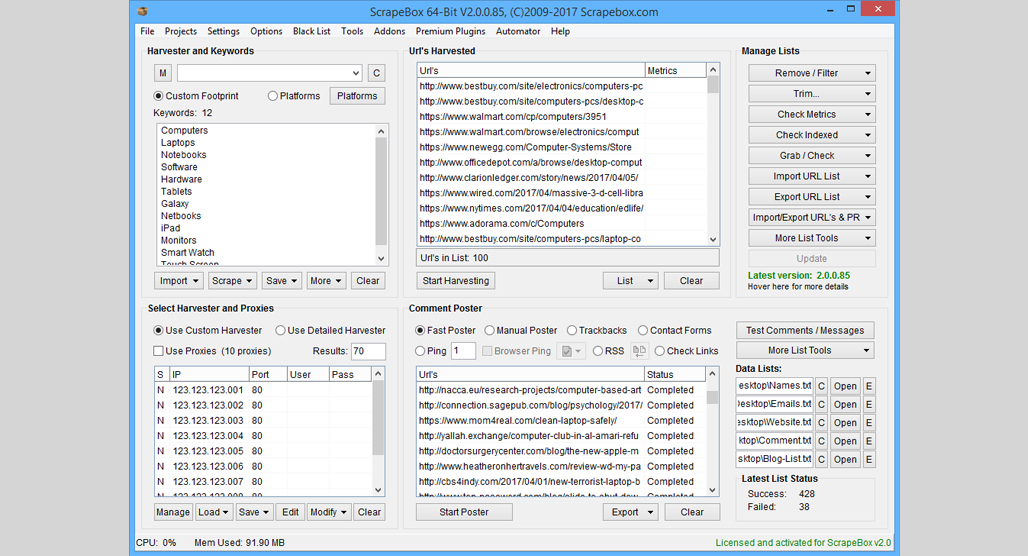The height and width of the screenshot is (556, 1028).
Task: Click the E button for Website.txt
Action: click(x=869, y=423)
